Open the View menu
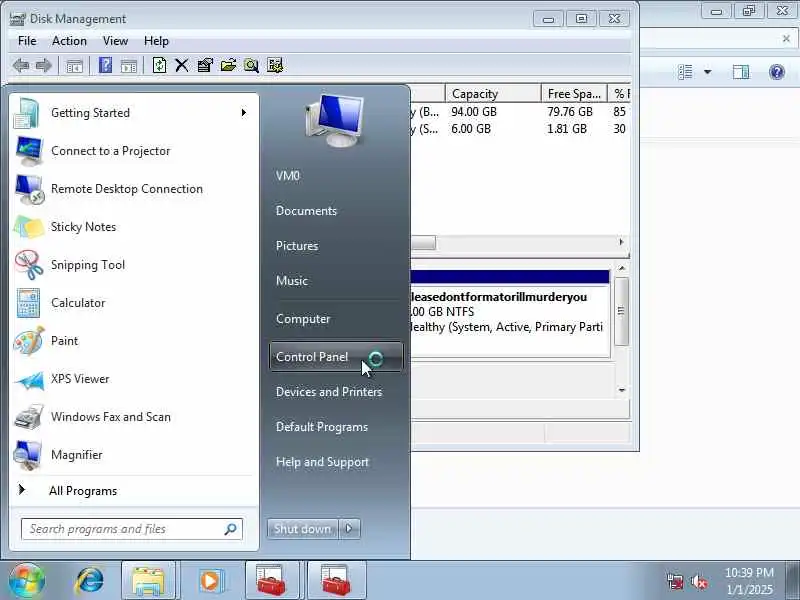800x600 pixels. pyautogui.click(x=115, y=41)
